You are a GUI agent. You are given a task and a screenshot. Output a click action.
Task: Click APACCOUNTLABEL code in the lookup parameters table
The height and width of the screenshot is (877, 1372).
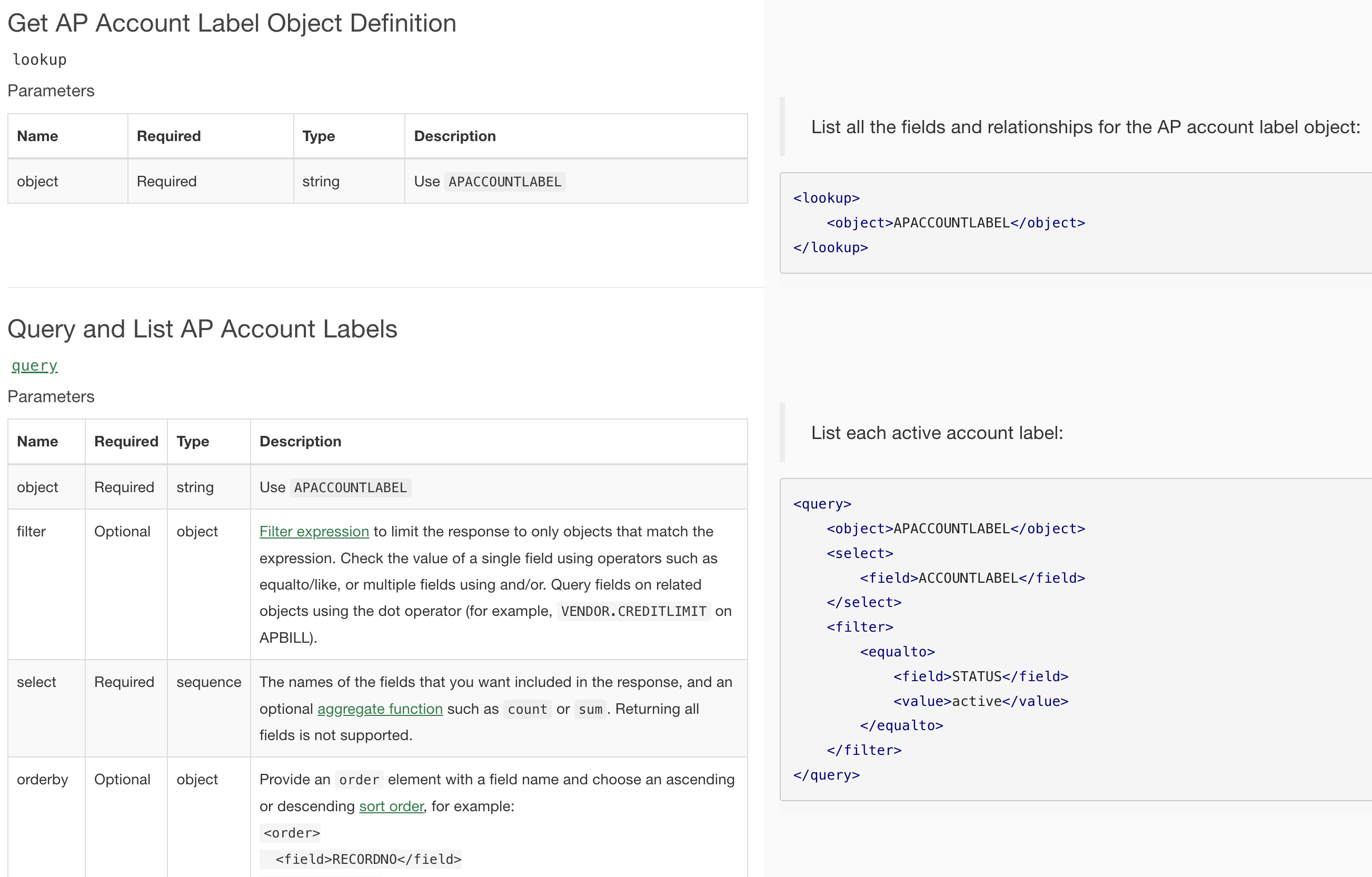coord(504,181)
